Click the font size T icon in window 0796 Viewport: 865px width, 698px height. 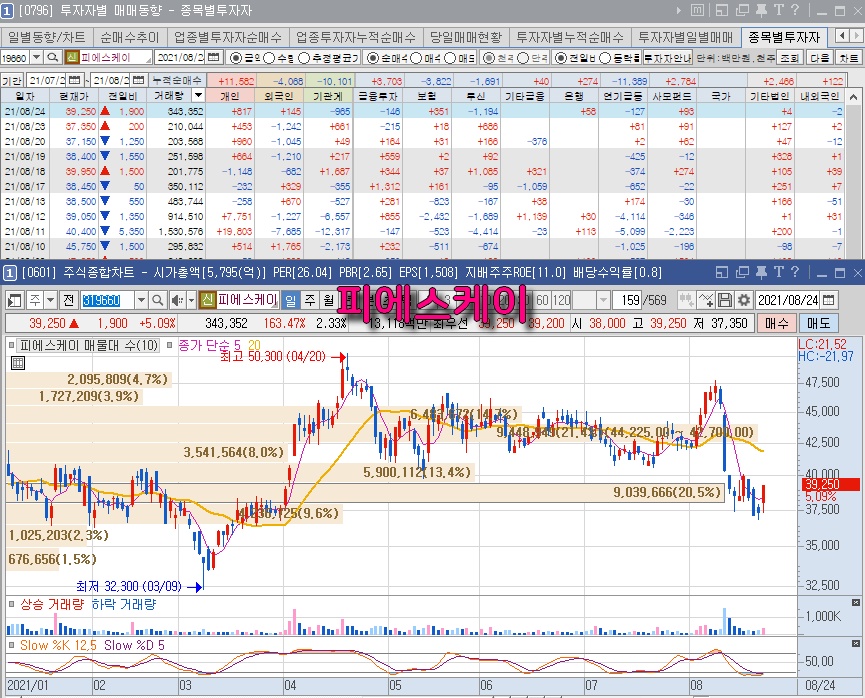(x=778, y=10)
